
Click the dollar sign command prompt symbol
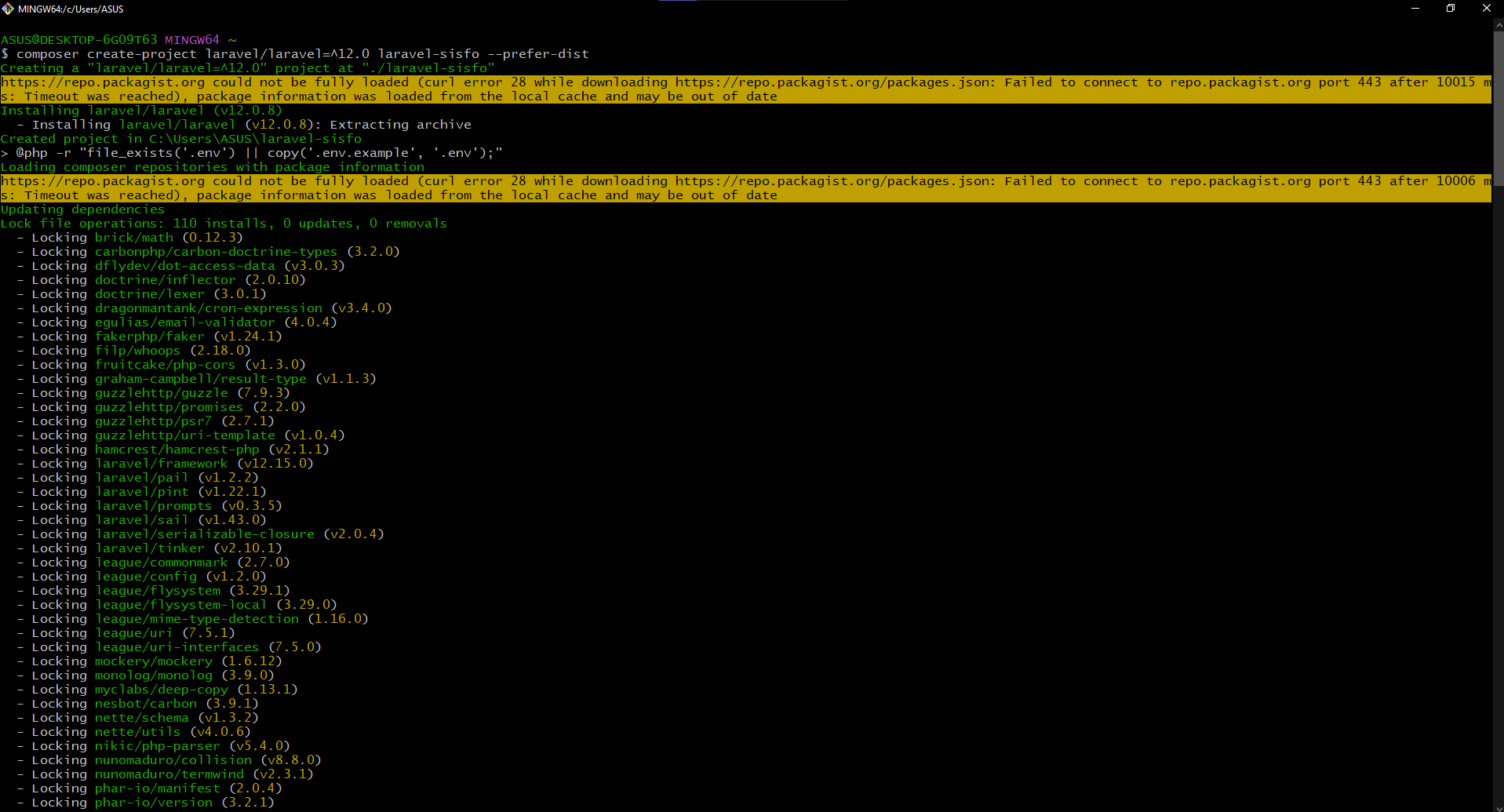pyautogui.click(x=5, y=53)
